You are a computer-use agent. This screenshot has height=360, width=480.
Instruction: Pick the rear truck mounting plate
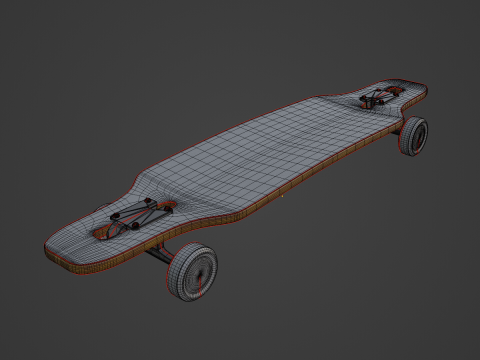pyautogui.click(x=380, y=96)
